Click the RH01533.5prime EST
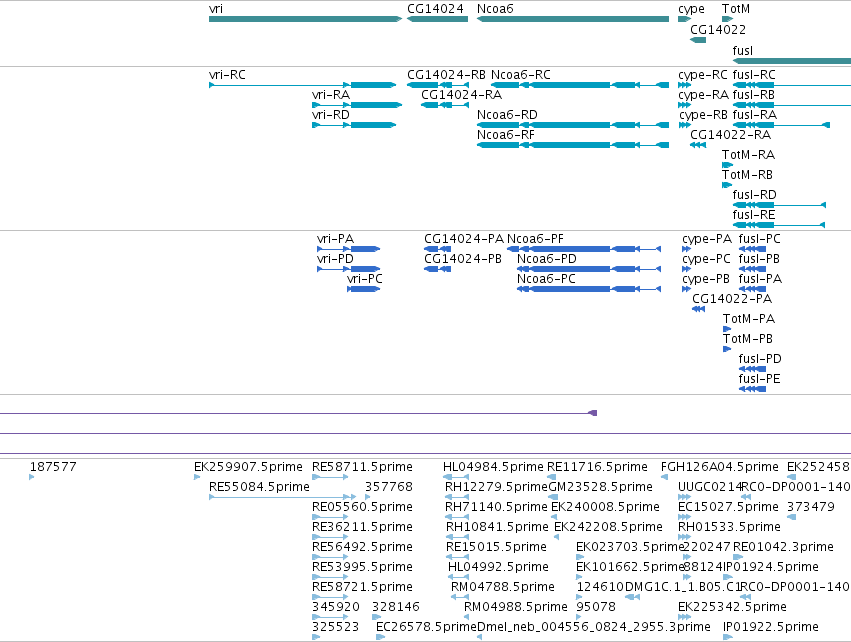This screenshot has height=642, width=851. [x=684, y=537]
